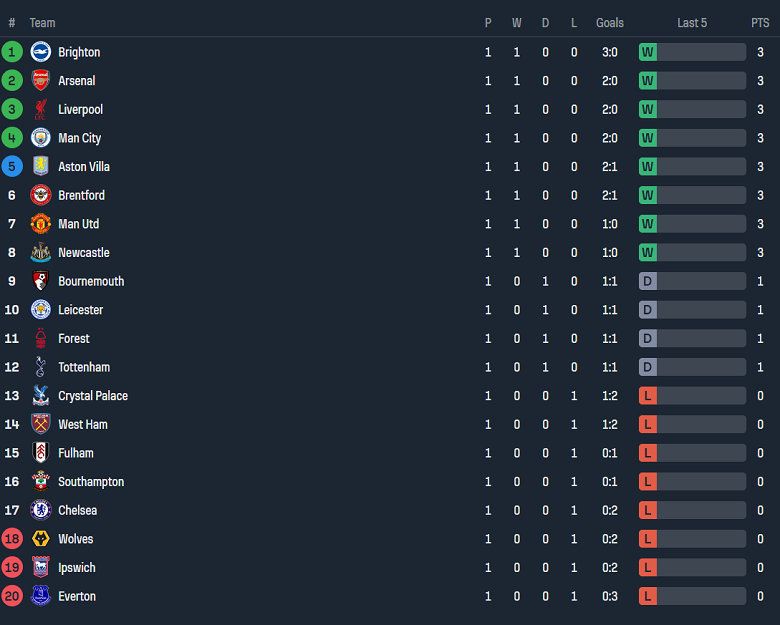Click the Wolves club crest icon
780x625 pixels.
41,539
